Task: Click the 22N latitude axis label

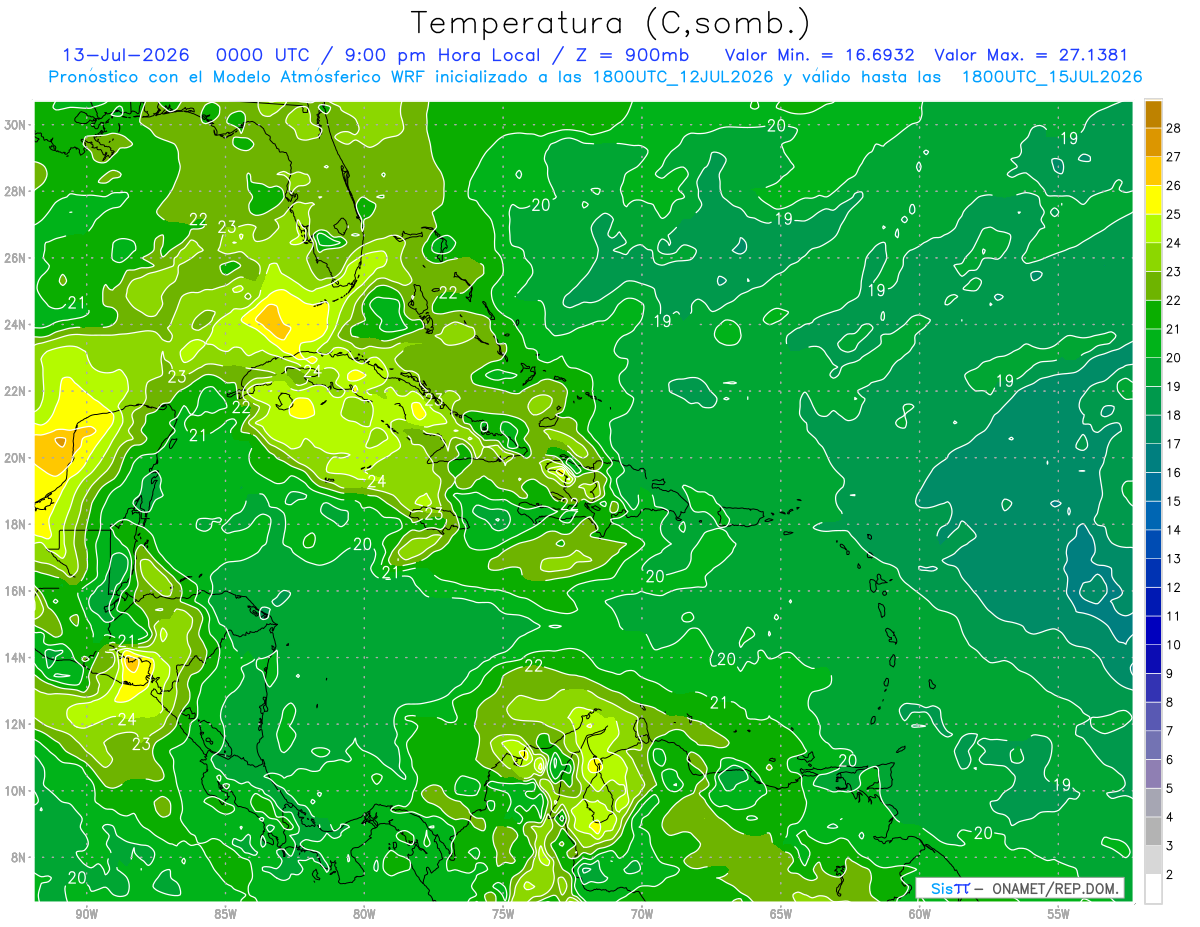Action: tap(17, 391)
